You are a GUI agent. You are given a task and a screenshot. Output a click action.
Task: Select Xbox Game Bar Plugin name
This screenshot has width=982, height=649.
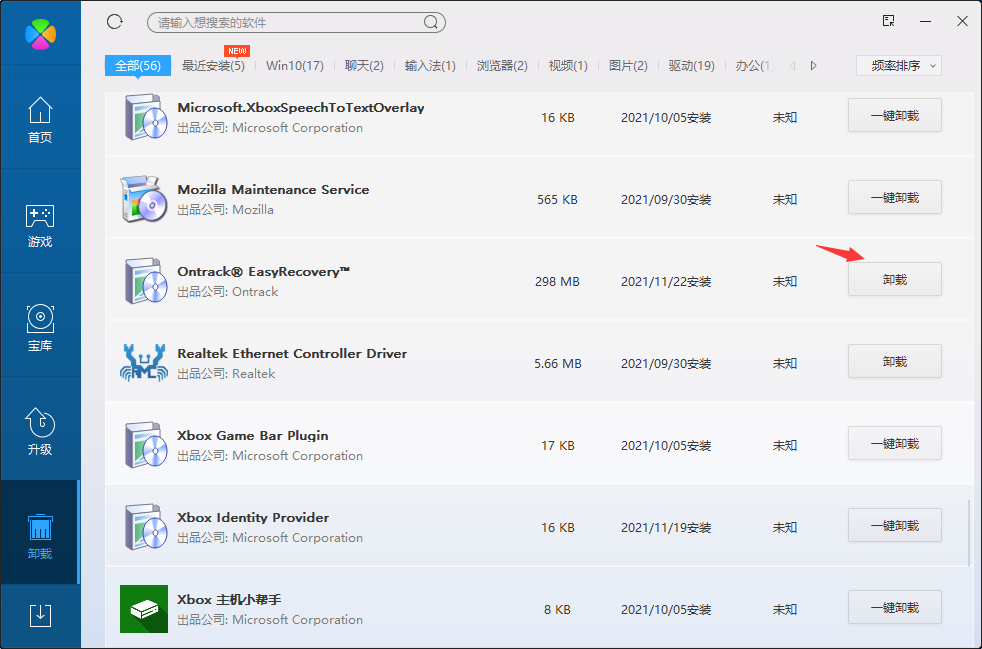(252, 435)
